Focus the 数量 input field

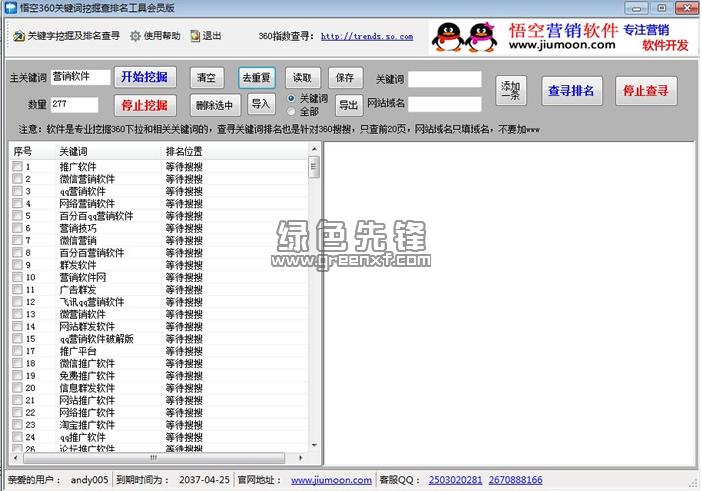coord(74,105)
